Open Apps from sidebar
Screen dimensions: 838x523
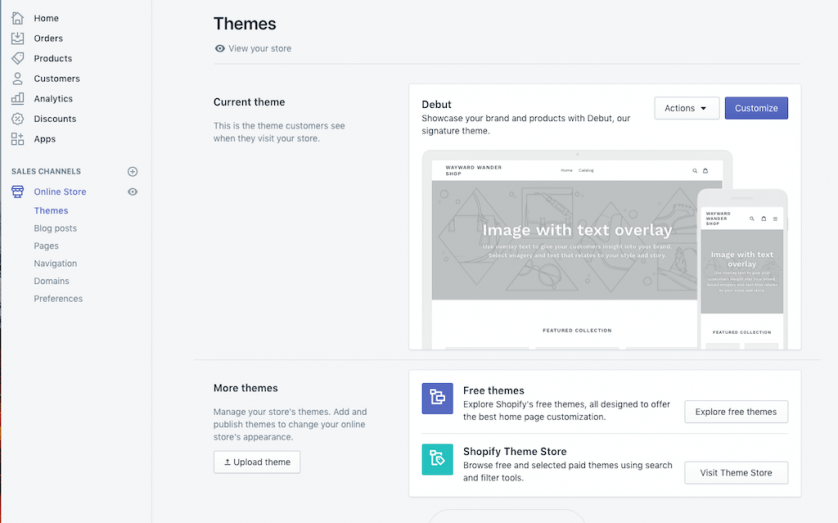[44, 139]
